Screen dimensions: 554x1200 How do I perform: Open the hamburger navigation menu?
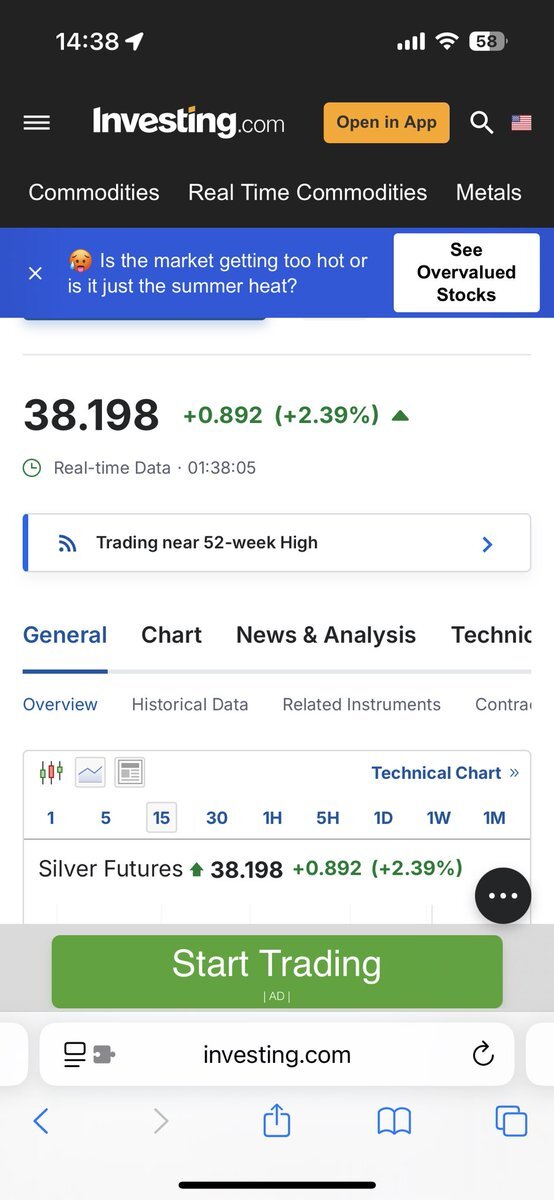click(37, 123)
